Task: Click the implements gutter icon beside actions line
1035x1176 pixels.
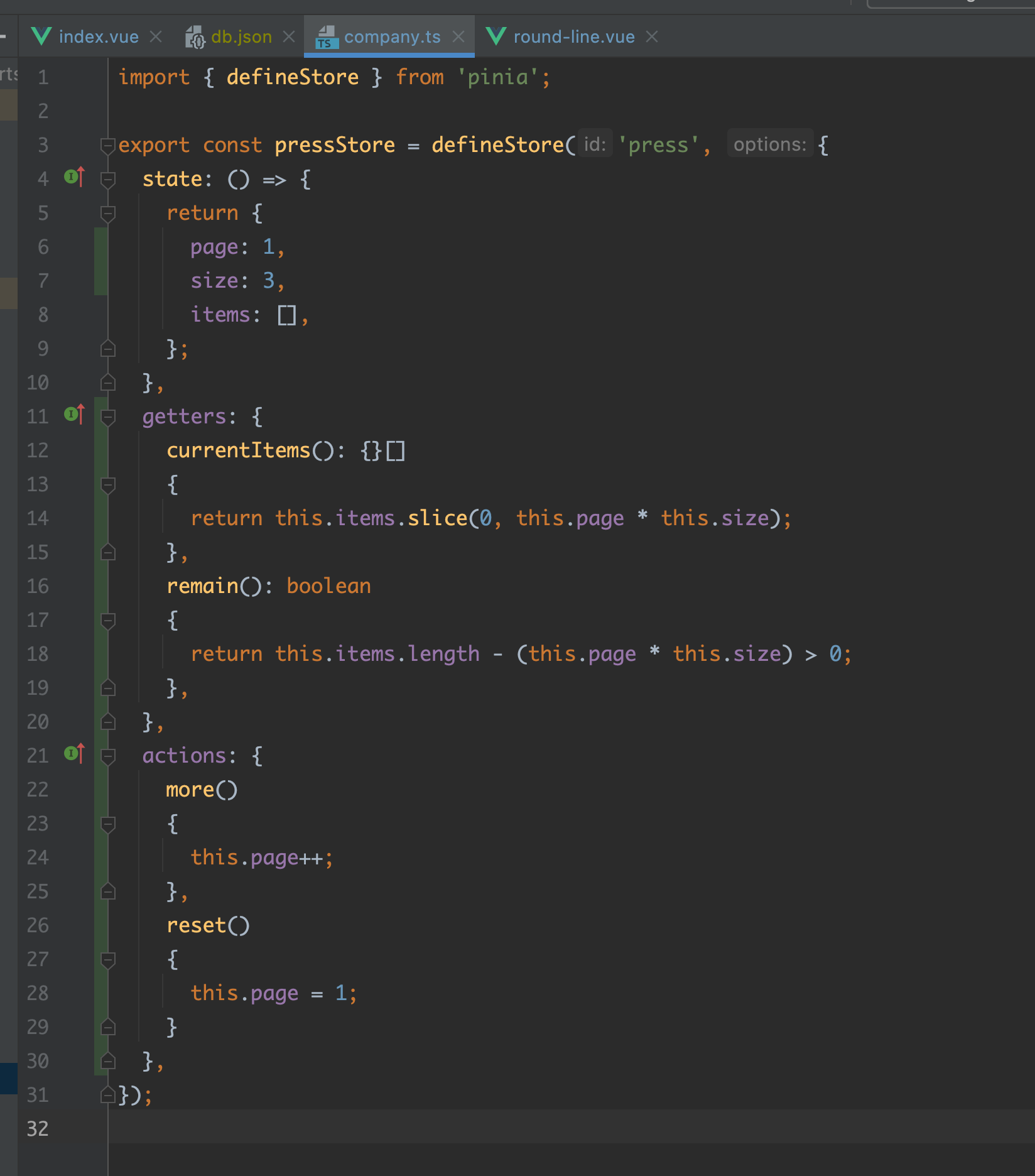Action: (x=74, y=754)
